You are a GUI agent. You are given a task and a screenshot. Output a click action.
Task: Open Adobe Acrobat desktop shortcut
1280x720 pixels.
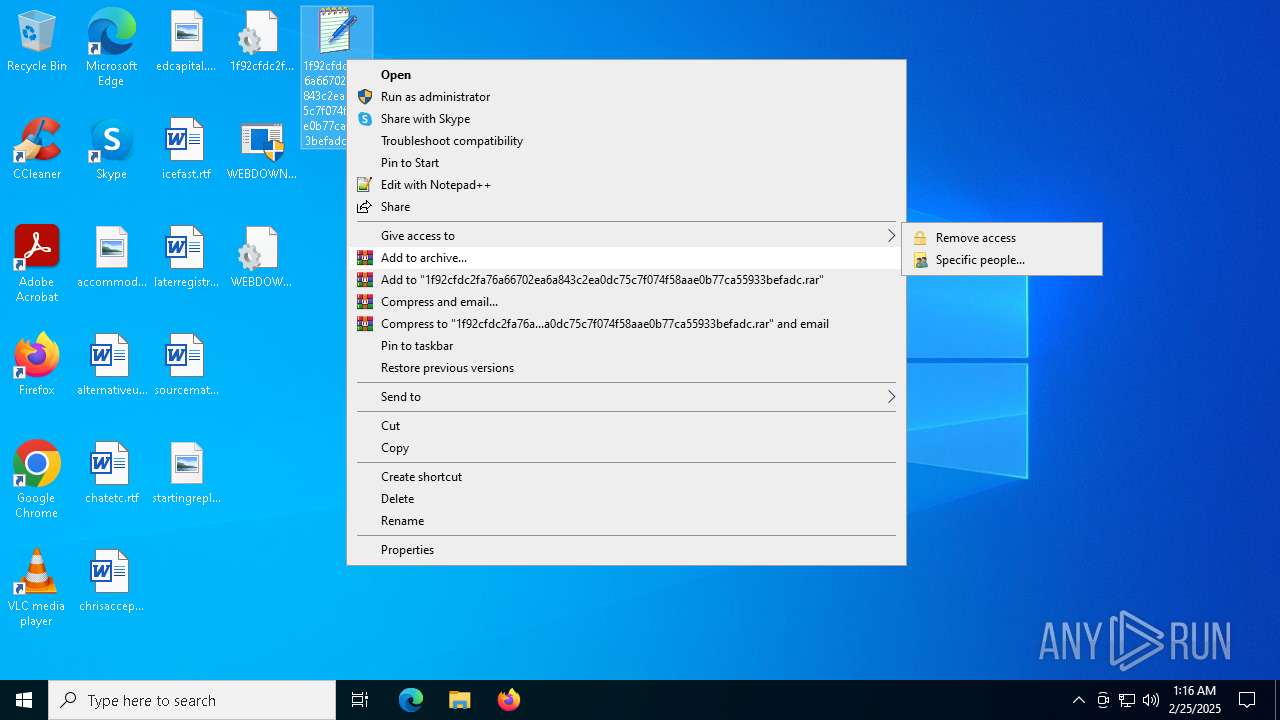click(37, 264)
